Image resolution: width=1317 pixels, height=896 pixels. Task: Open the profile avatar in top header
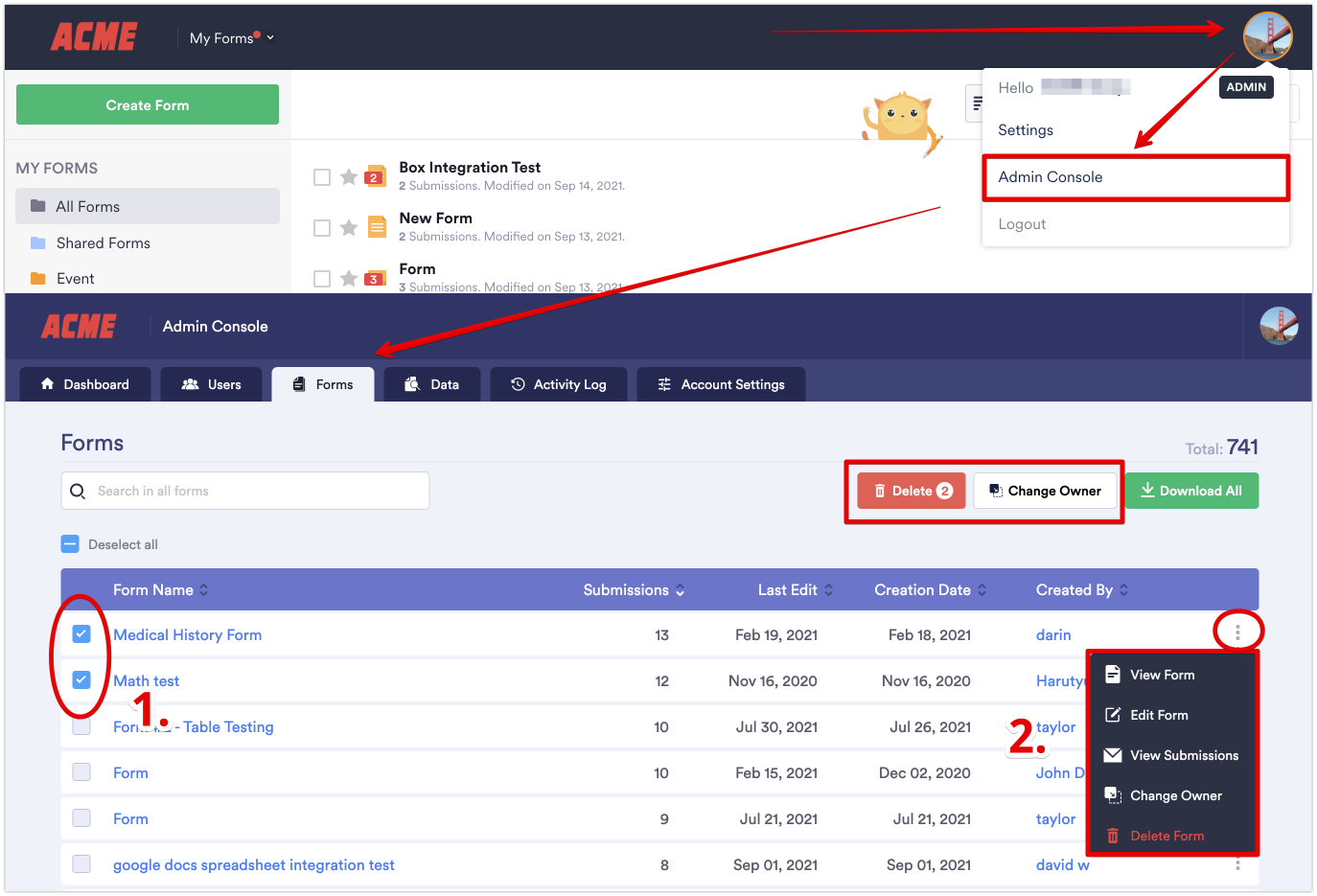[1267, 36]
